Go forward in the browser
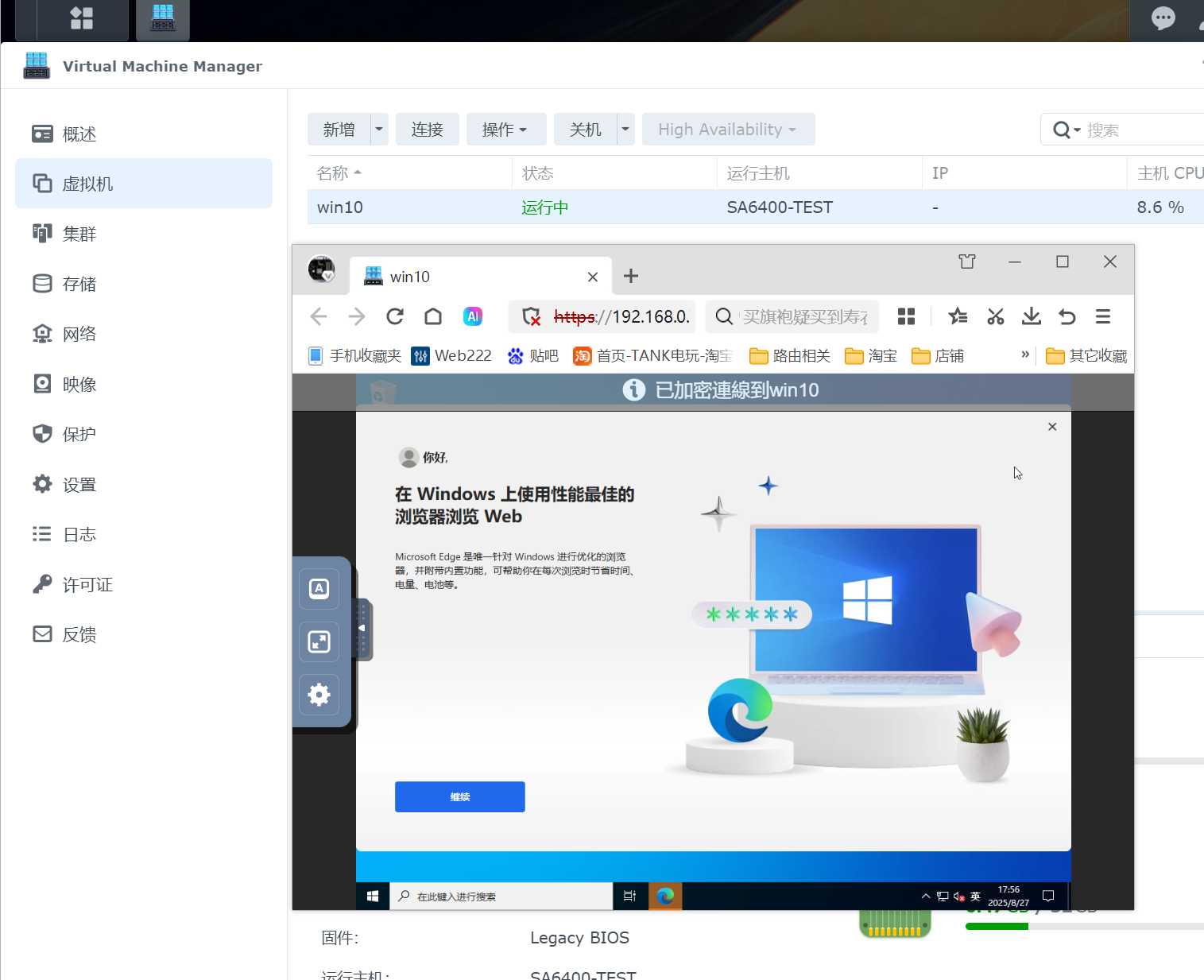 click(x=357, y=316)
